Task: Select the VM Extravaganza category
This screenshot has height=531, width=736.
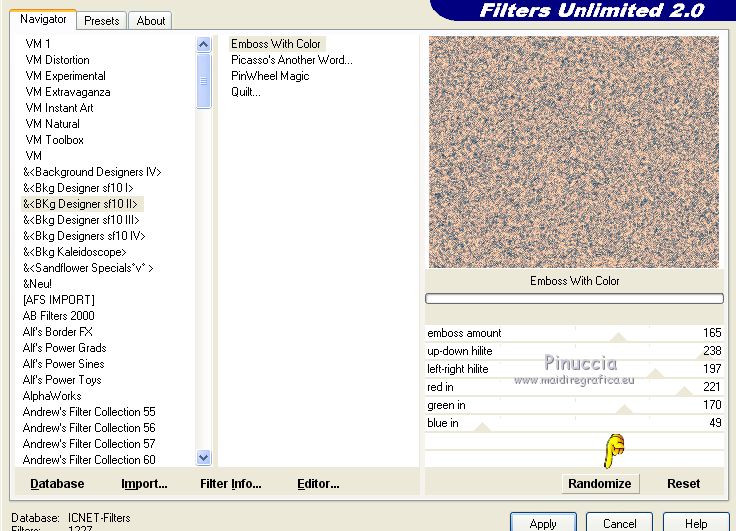Action: 68,92
